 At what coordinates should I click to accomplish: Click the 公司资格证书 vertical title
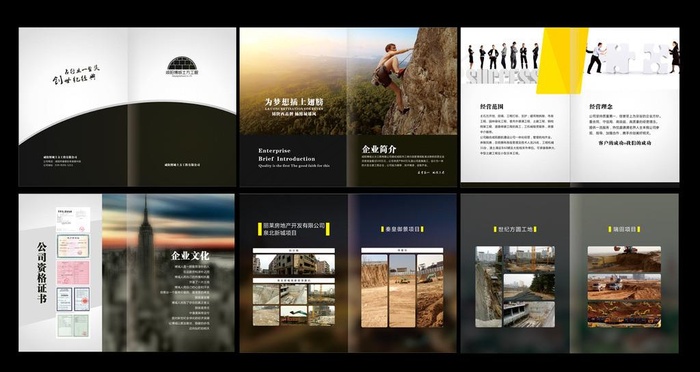click(x=42, y=272)
